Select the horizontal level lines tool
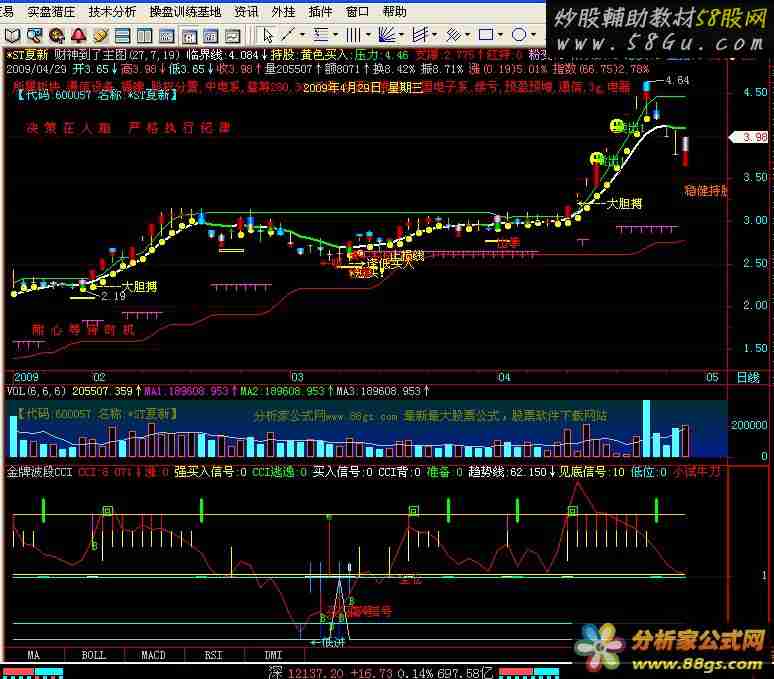The image size is (774, 679). coord(321,35)
